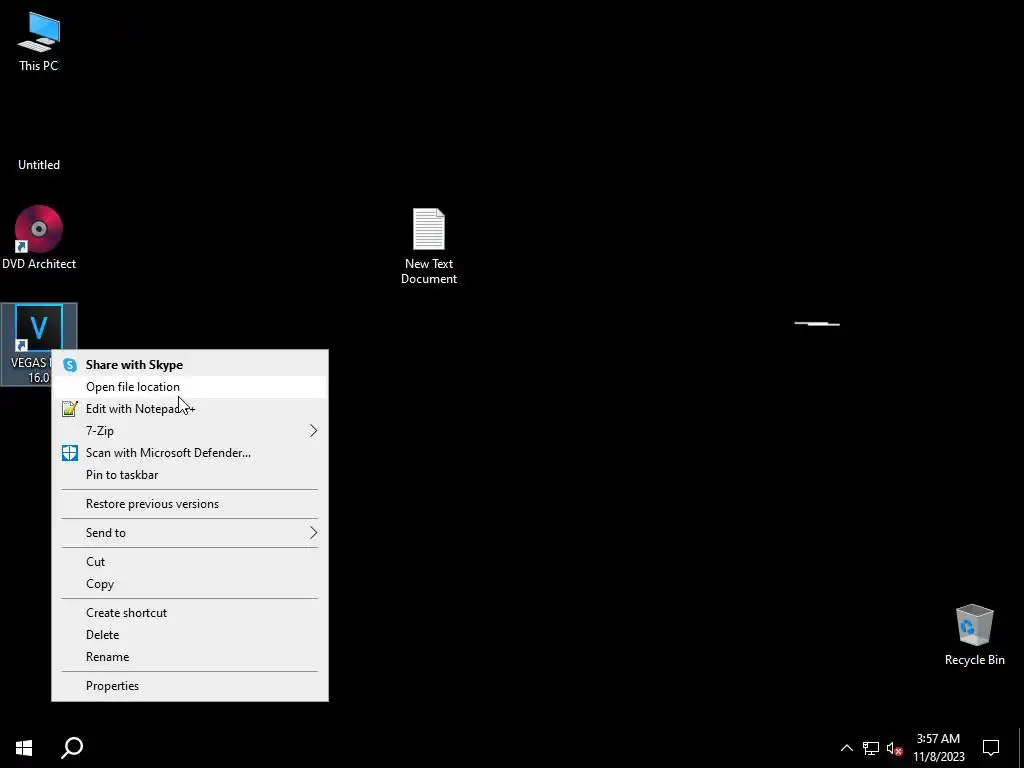Select the Untitled desktop item
This screenshot has width=1024, height=768.
pyautogui.click(x=39, y=165)
